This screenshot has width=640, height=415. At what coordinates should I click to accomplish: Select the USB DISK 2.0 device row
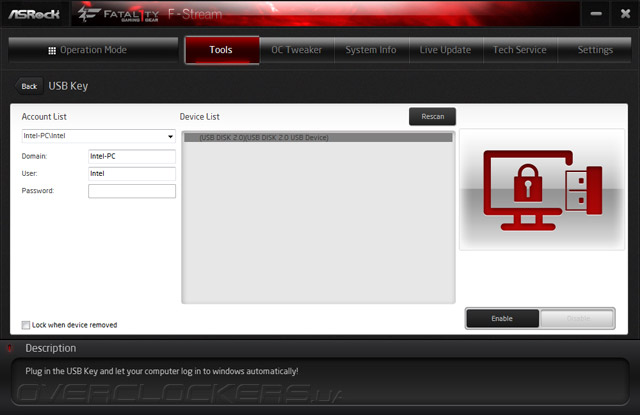tap(318, 138)
